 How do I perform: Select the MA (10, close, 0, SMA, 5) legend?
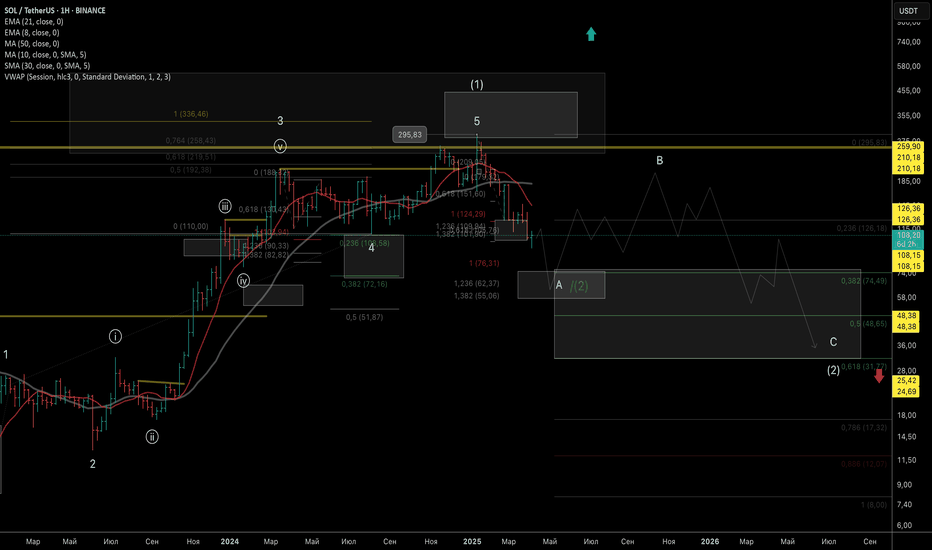(45, 55)
